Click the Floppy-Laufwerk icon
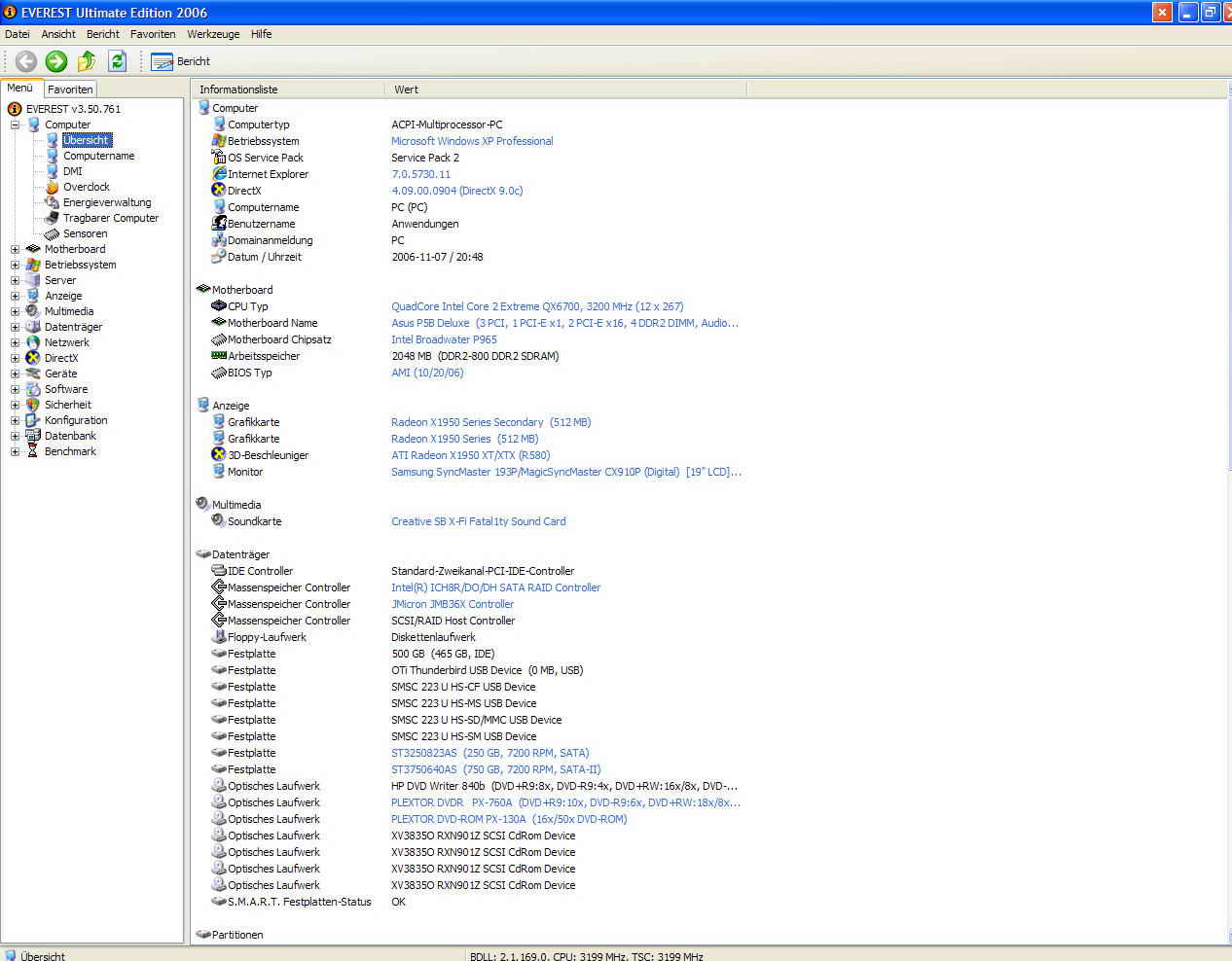The image size is (1232, 961). tap(219, 637)
